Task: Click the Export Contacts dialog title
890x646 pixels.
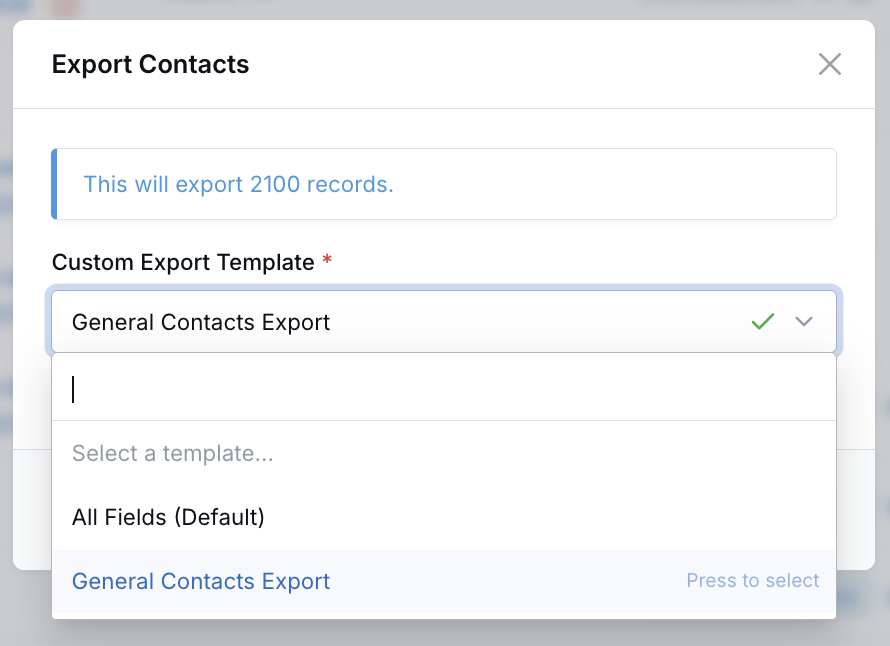Action: pyautogui.click(x=150, y=64)
